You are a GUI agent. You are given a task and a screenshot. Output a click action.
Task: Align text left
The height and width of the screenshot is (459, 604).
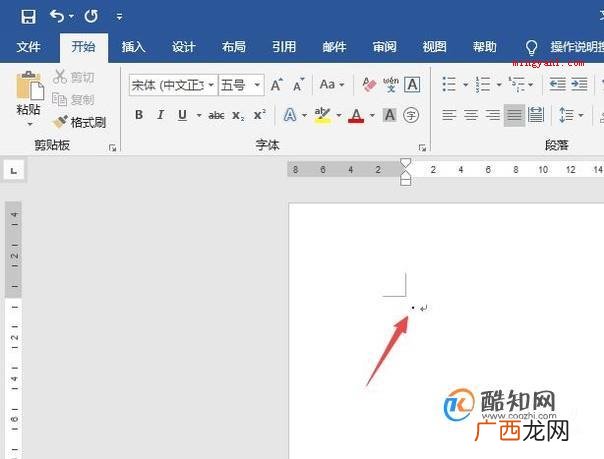click(x=449, y=115)
